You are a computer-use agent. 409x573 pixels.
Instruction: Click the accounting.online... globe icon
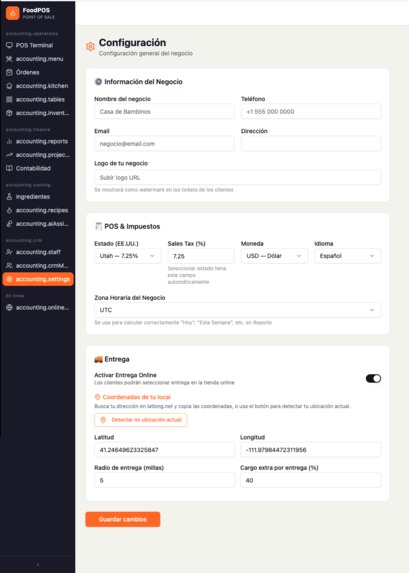click(x=9, y=308)
